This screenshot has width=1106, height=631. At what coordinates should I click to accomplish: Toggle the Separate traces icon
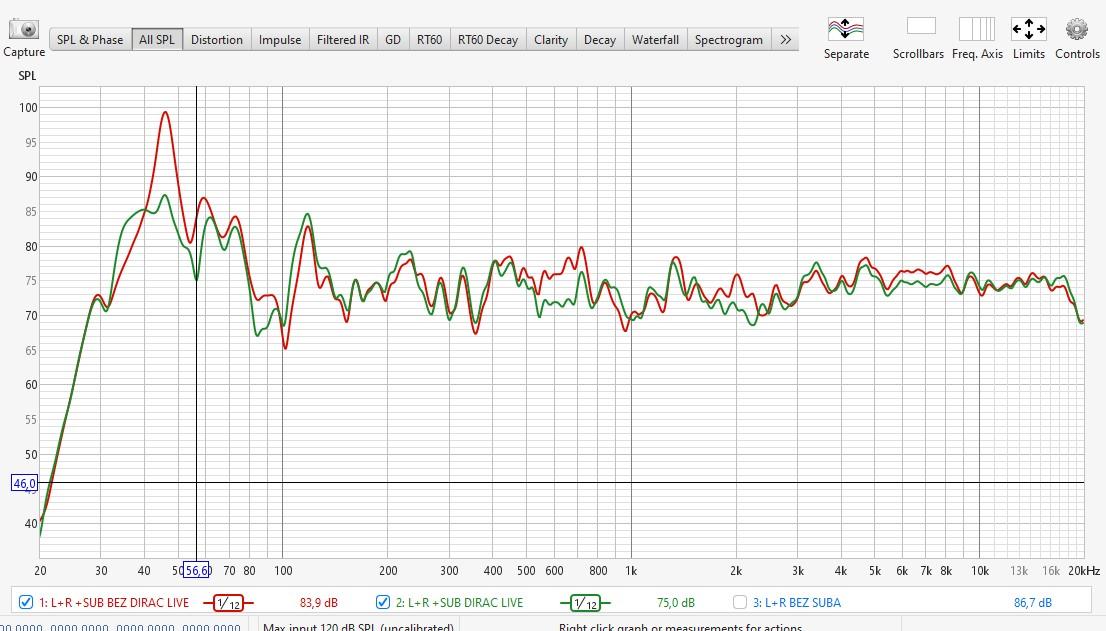coord(845,28)
